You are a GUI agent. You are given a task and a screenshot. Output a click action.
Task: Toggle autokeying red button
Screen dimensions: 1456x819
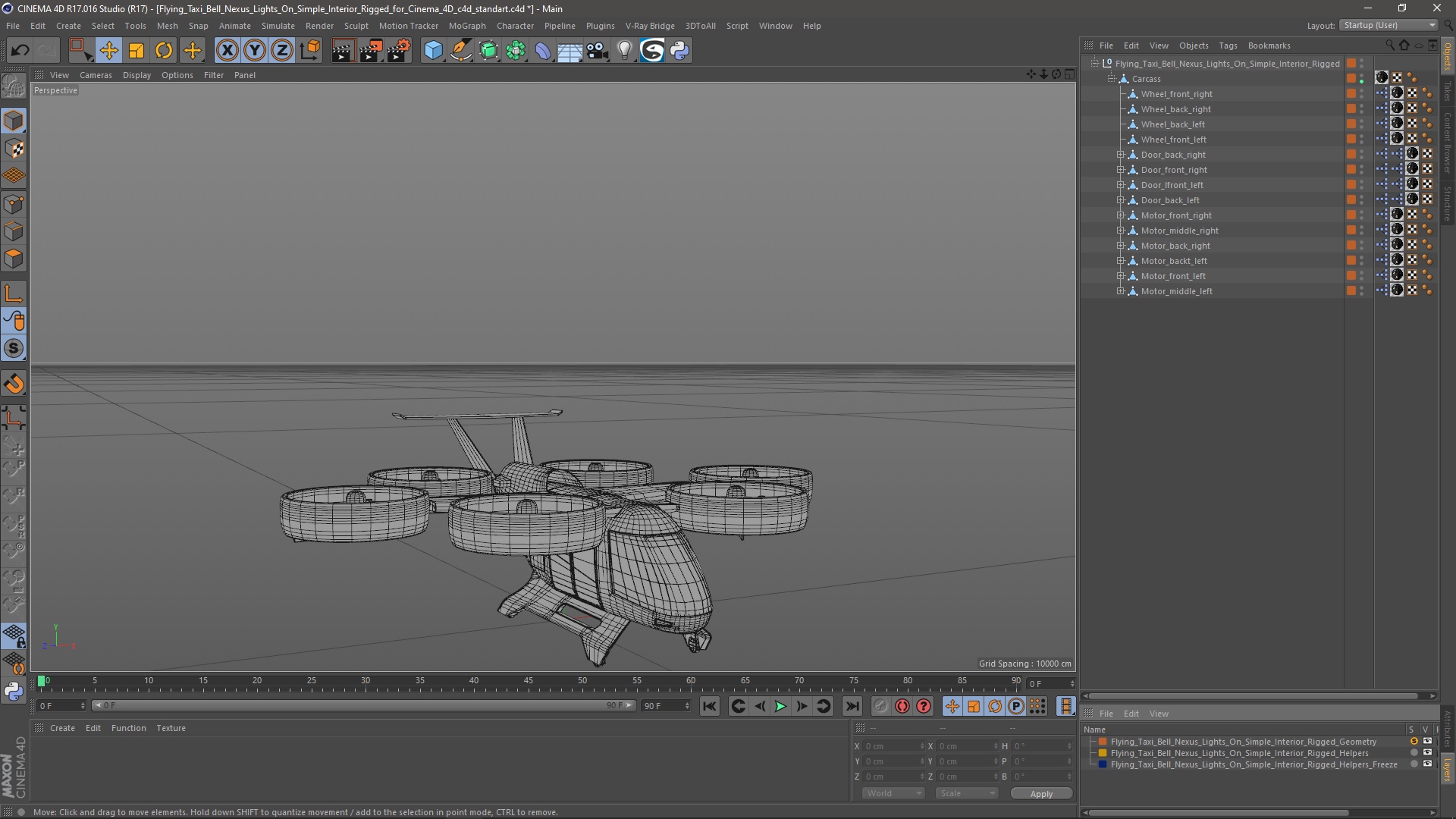click(902, 707)
